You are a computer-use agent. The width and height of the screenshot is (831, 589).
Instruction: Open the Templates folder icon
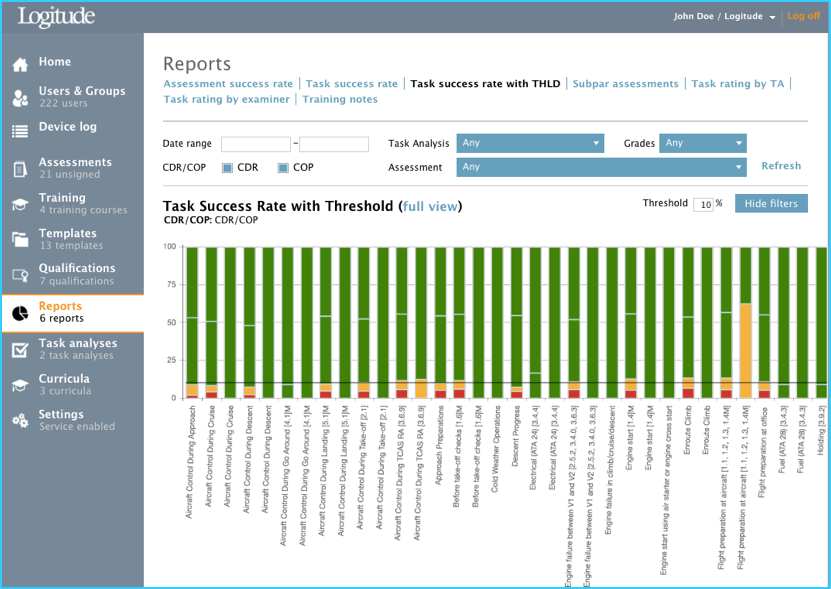point(20,240)
